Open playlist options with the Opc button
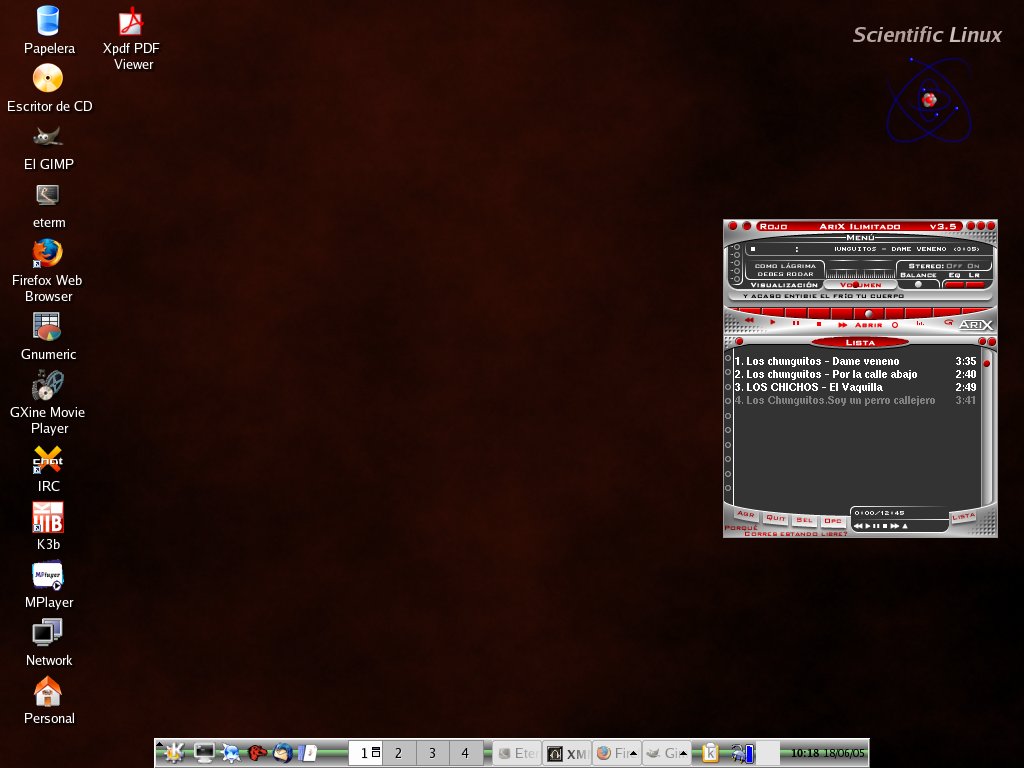1024x768 pixels. click(x=833, y=520)
